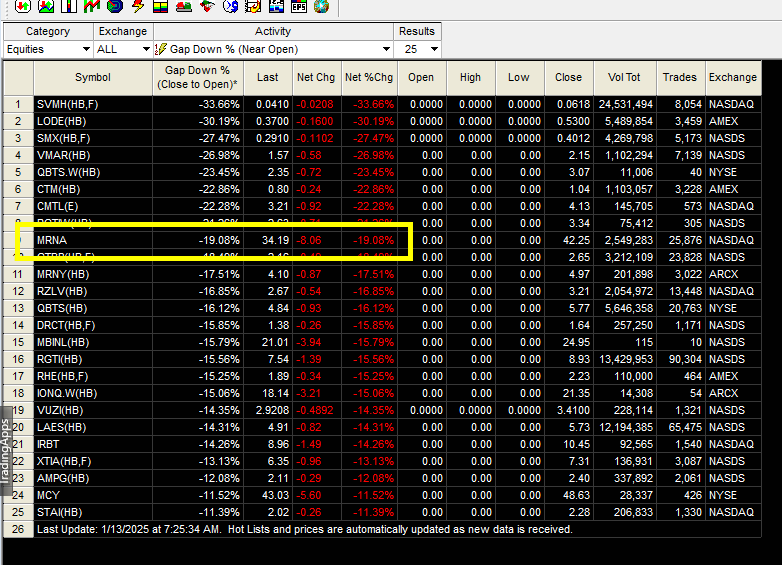Click the High column header
This screenshot has width=782, height=565.
tap(470, 77)
